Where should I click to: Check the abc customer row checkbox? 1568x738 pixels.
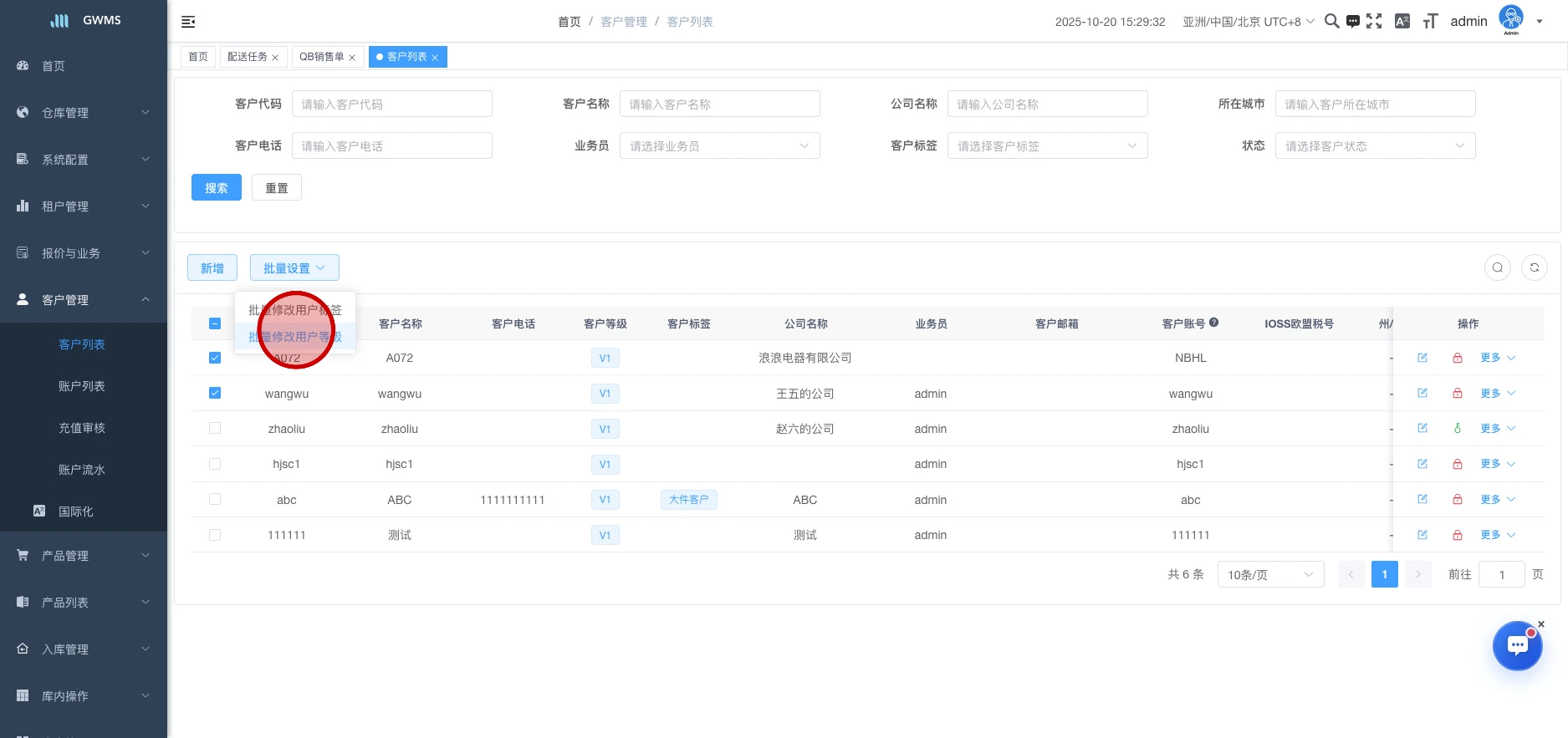pyautogui.click(x=215, y=500)
